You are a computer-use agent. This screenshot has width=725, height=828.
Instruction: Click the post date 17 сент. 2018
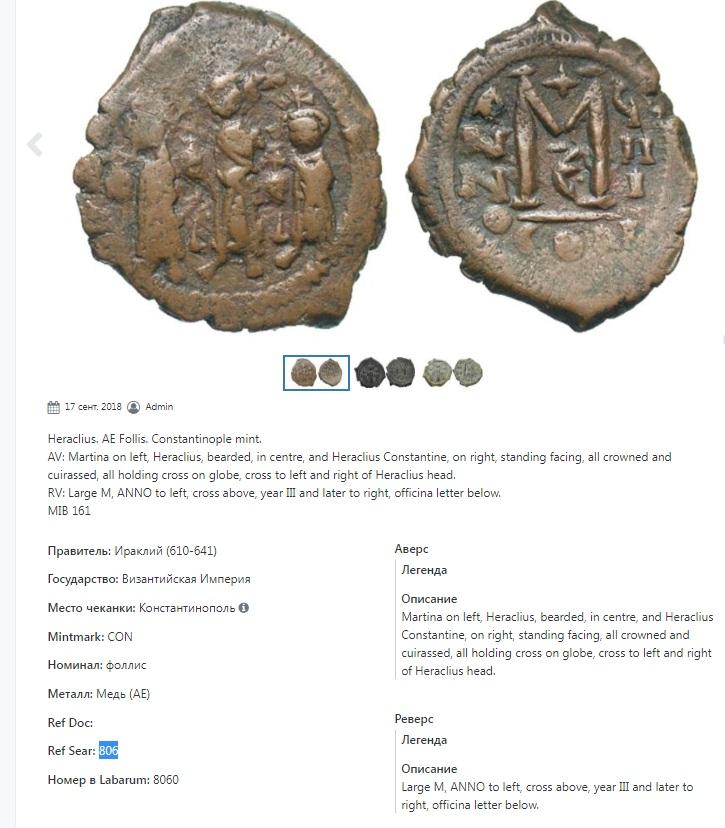[x=93, y=407]
